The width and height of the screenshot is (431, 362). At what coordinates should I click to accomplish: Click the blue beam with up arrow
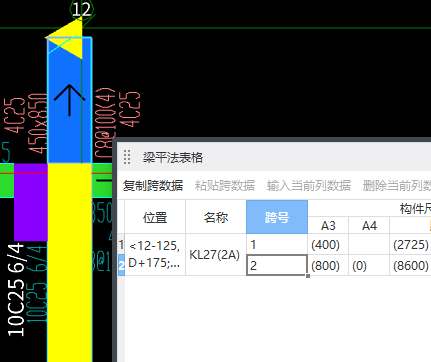coord(69,100)
